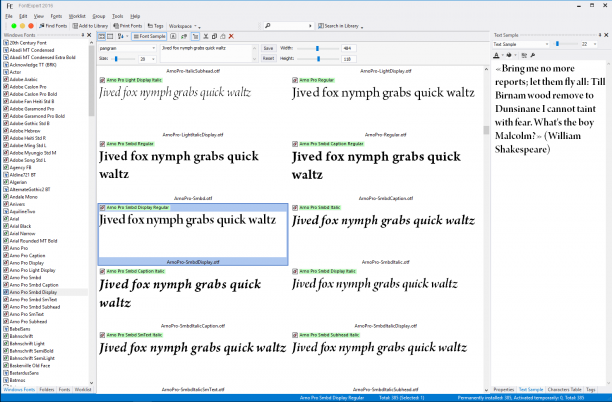This screenshot has width=612, height=402.
Task: Select Baskerville Old Face in font list
Action: (x=30, y=365)
